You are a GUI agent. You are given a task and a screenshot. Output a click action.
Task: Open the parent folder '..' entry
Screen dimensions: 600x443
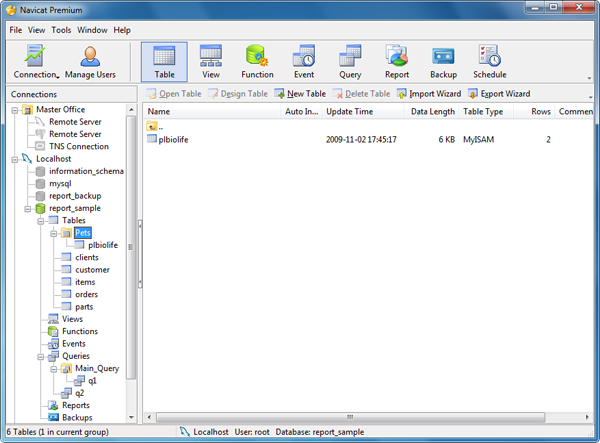[155, 126]
